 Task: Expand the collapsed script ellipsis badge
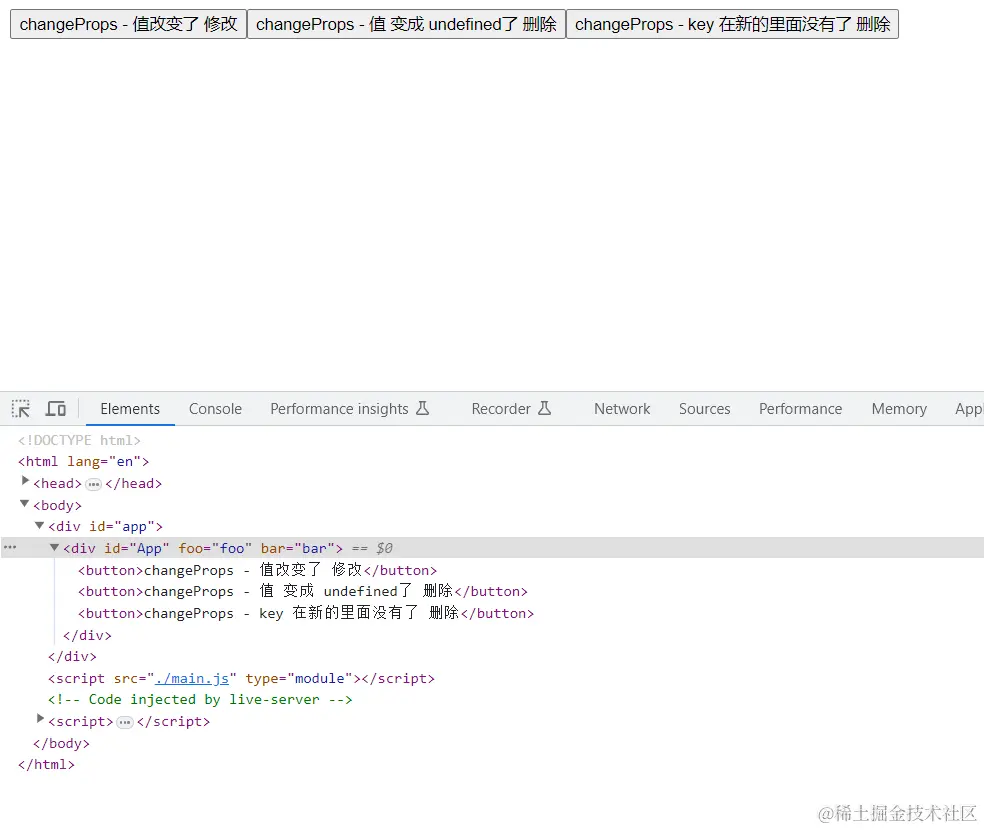click(x=125, y=723)
